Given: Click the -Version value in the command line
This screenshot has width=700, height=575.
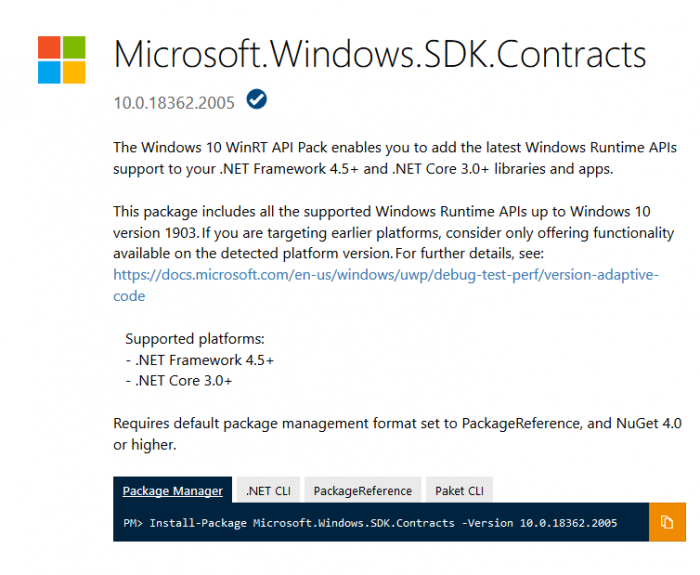Looking at the screenshot, I should coord(567,523).
